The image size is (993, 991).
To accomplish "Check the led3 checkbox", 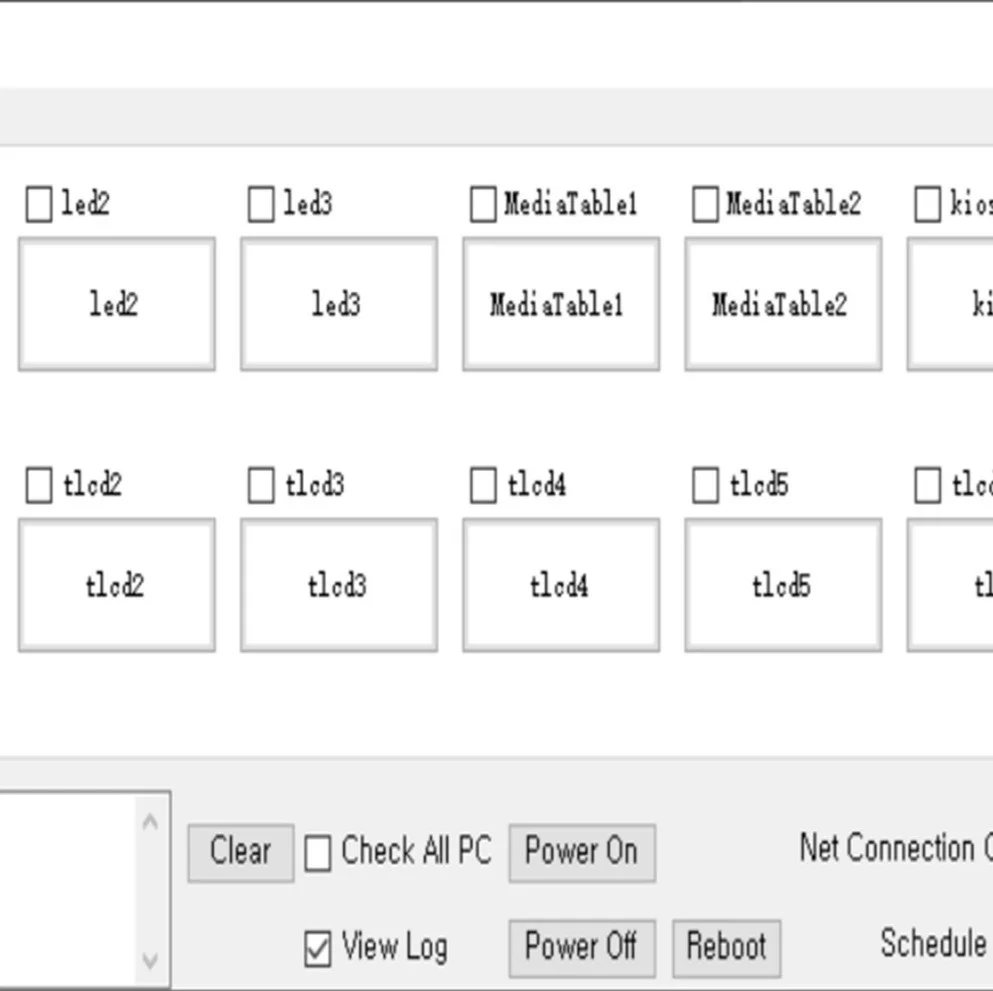I will point(261,204).
